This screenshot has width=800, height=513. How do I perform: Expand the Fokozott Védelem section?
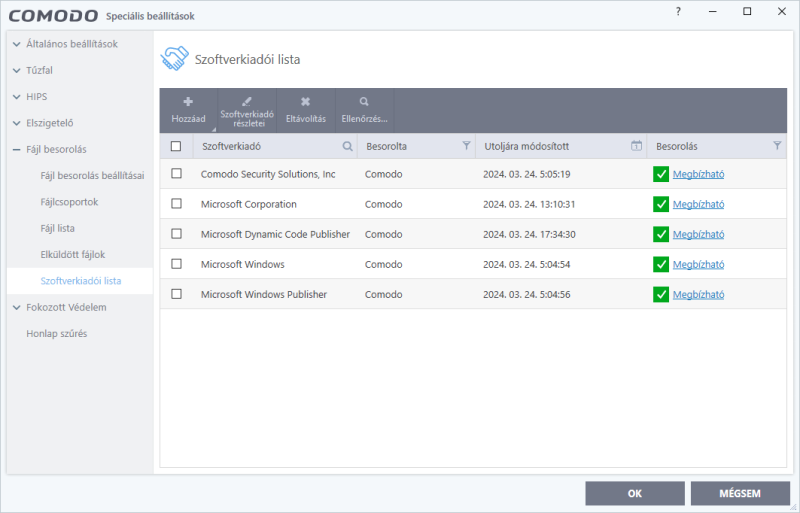(x=17, y=307)
